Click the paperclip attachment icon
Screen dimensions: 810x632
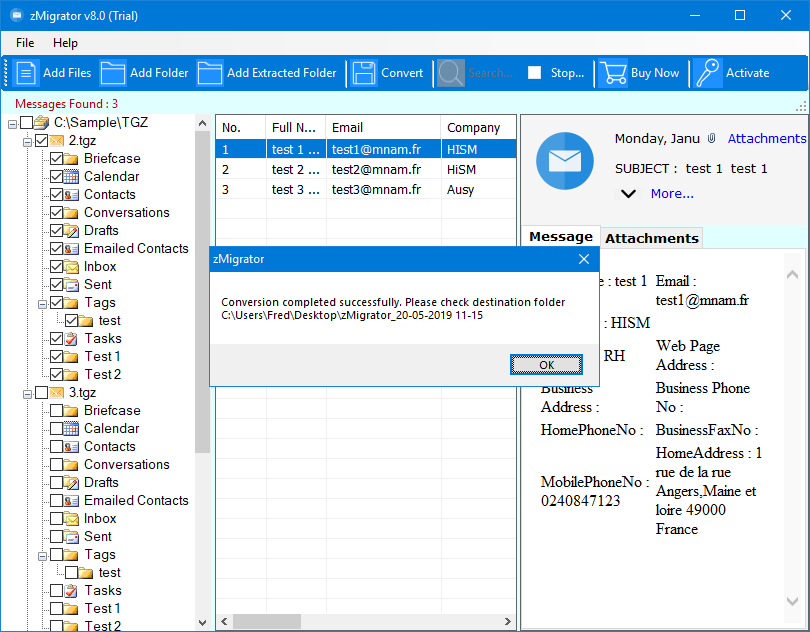(711, 138)
